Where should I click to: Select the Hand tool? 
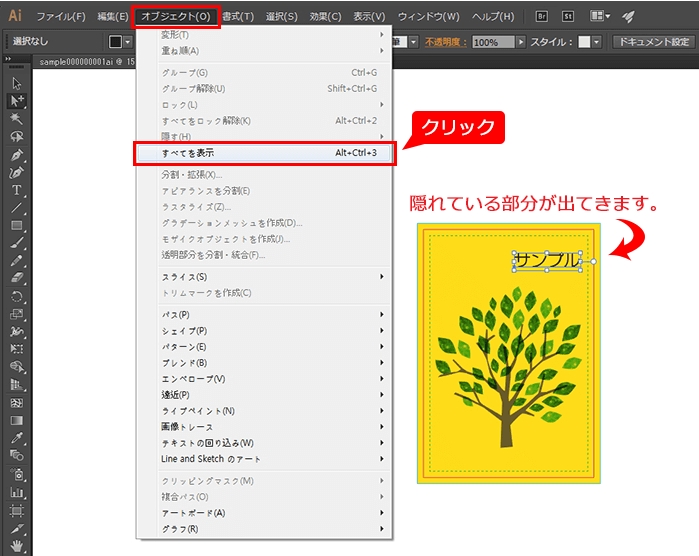pyautogui.click(x=16, y=546)
